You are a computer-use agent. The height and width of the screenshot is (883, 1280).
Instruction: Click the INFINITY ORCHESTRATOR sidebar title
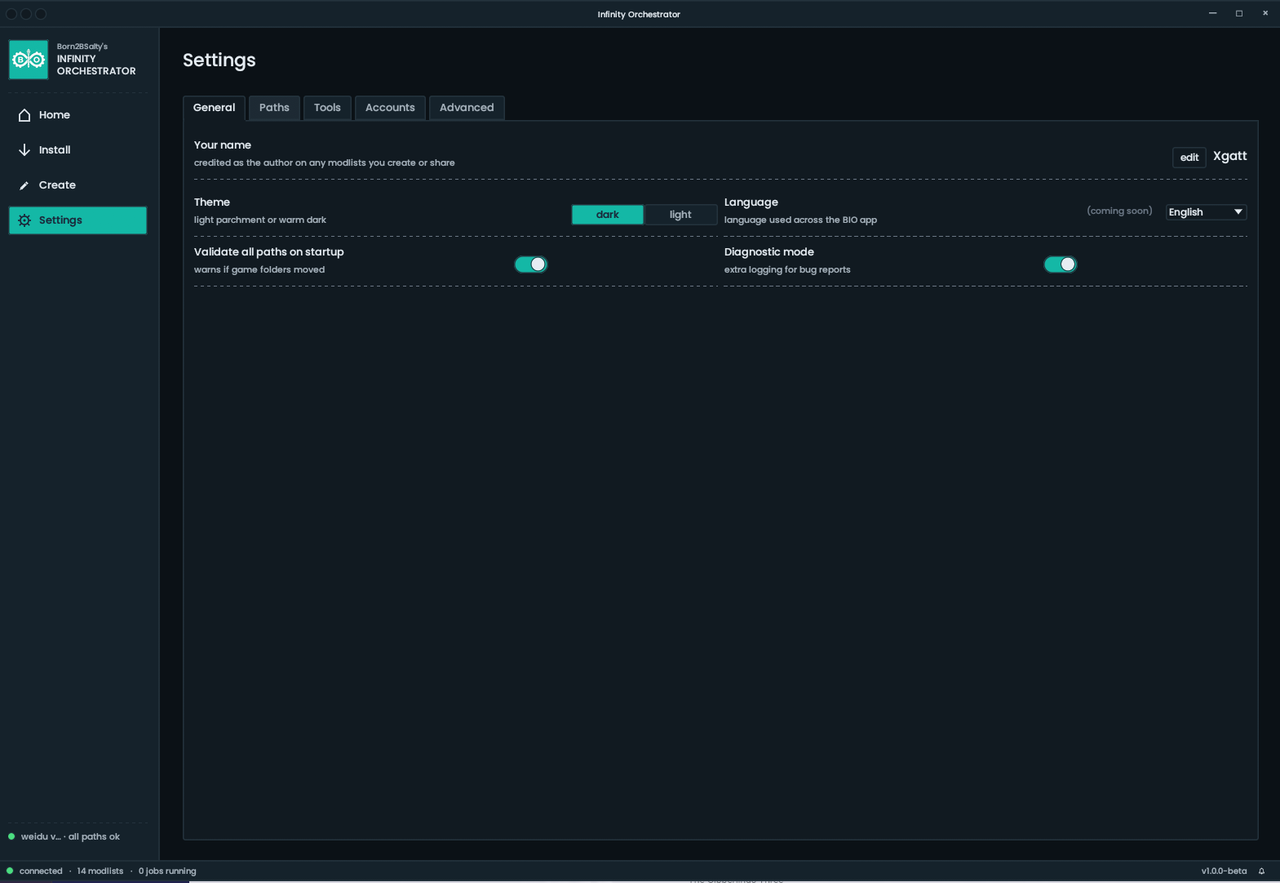point(96,65)
